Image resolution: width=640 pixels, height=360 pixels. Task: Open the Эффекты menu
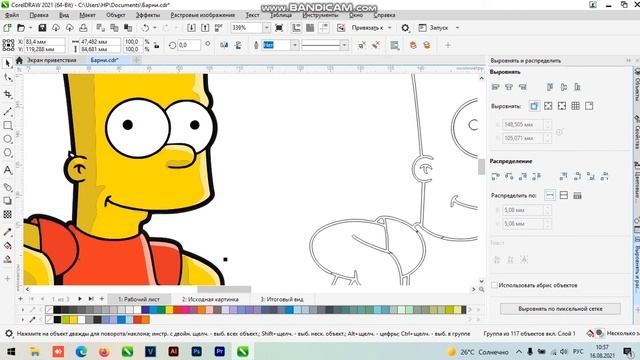[x=148, y=15]
